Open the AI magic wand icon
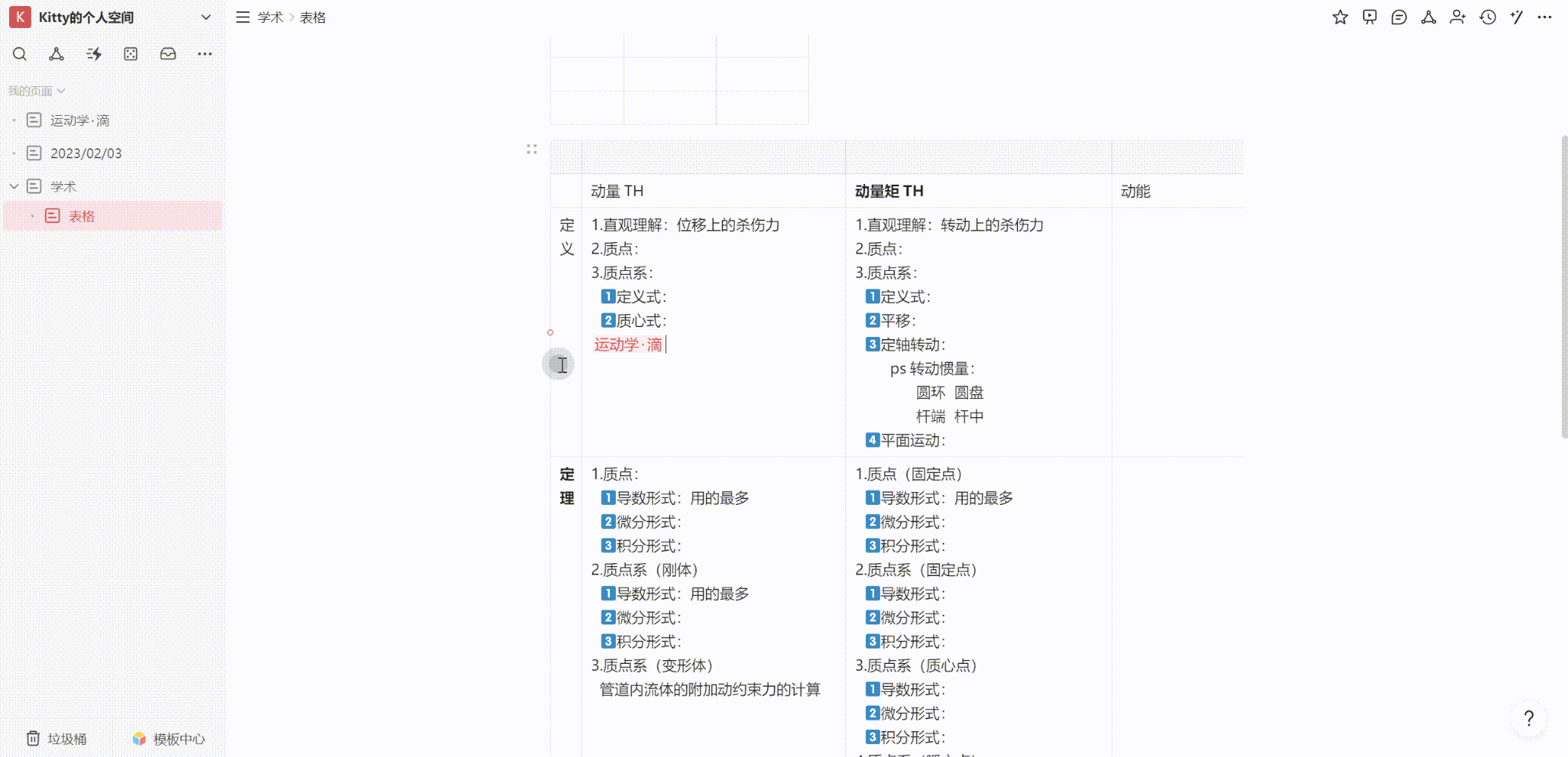This screenshot has height=757, width=1568. click(x=1517, y=17)
